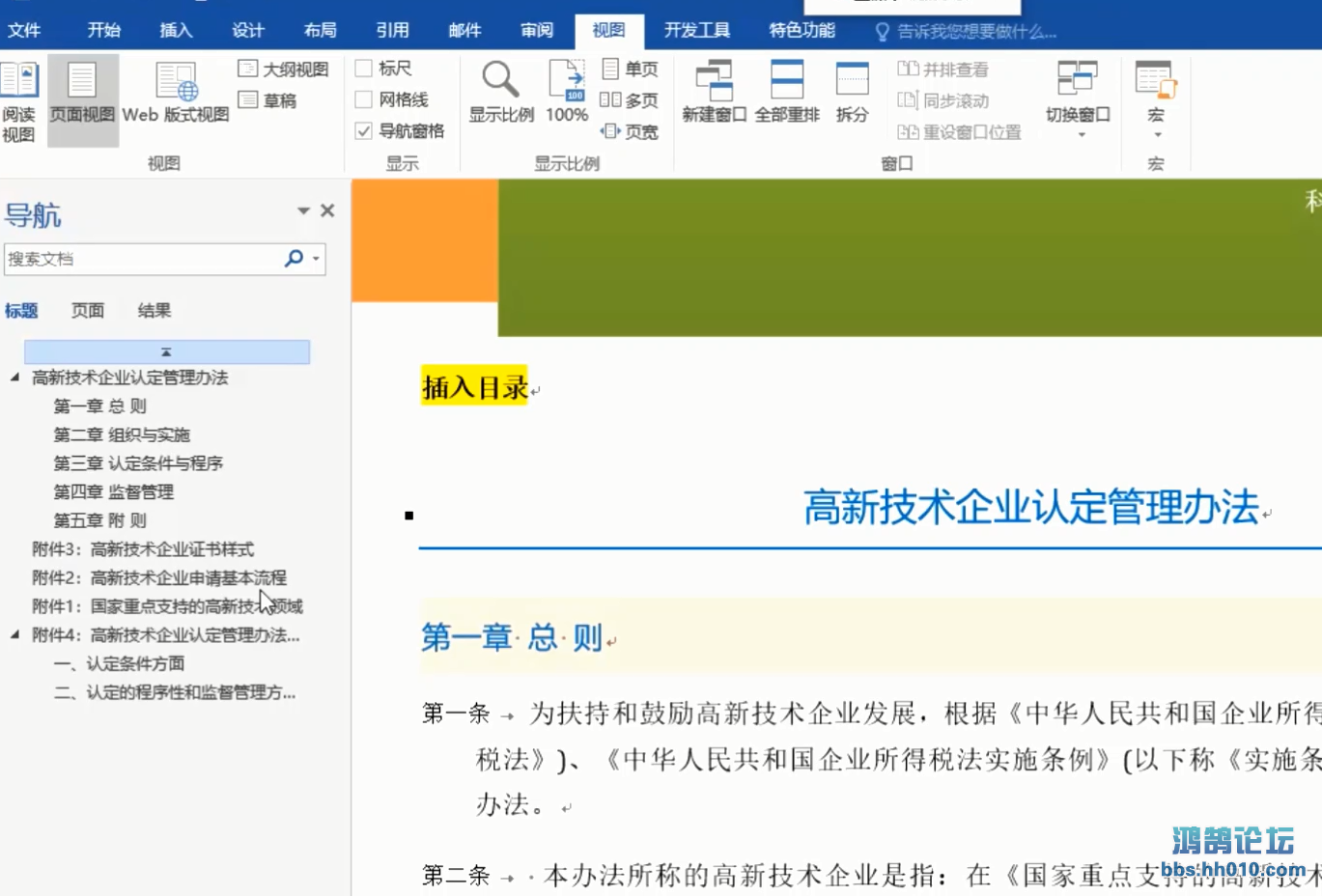The image size is (1322, 896).
Task: Go to heading 第二章 组织与实施
Action: pyautogui.click(x=122, y=434)
